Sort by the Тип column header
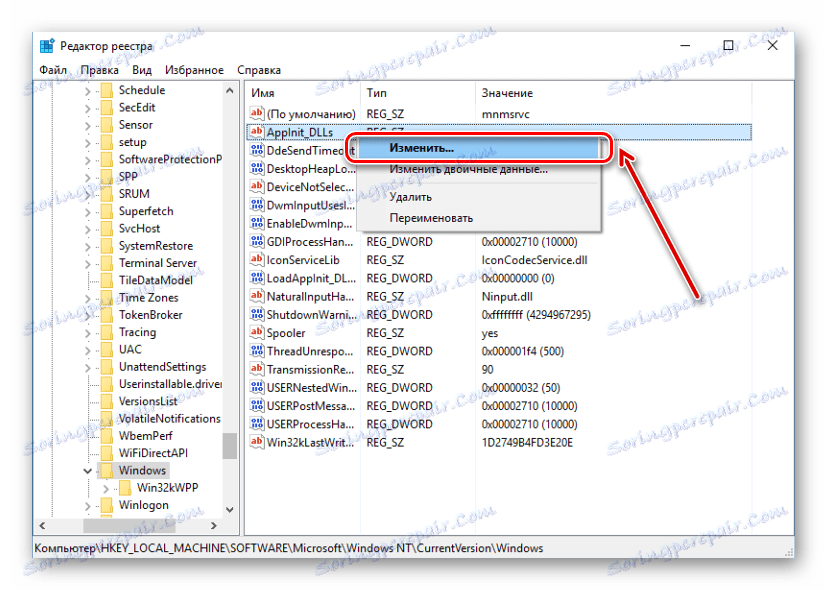Viewport: 827px width, 590px height. (418, 93)
